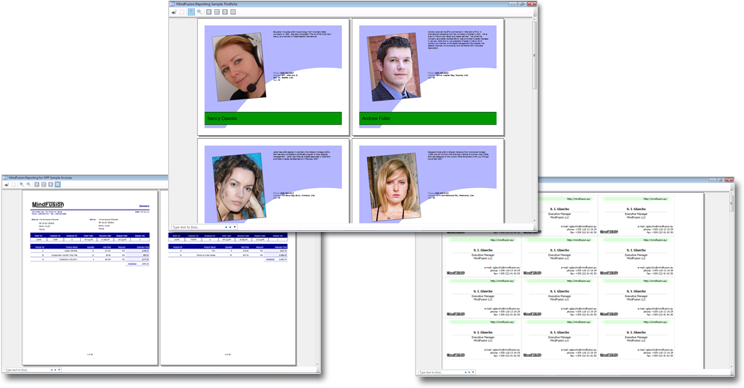This screenshot has height=388, width=744.
Task: Click highlighted two-pages icon in Invoices toolbar
Action: click(x=57, y=185)
